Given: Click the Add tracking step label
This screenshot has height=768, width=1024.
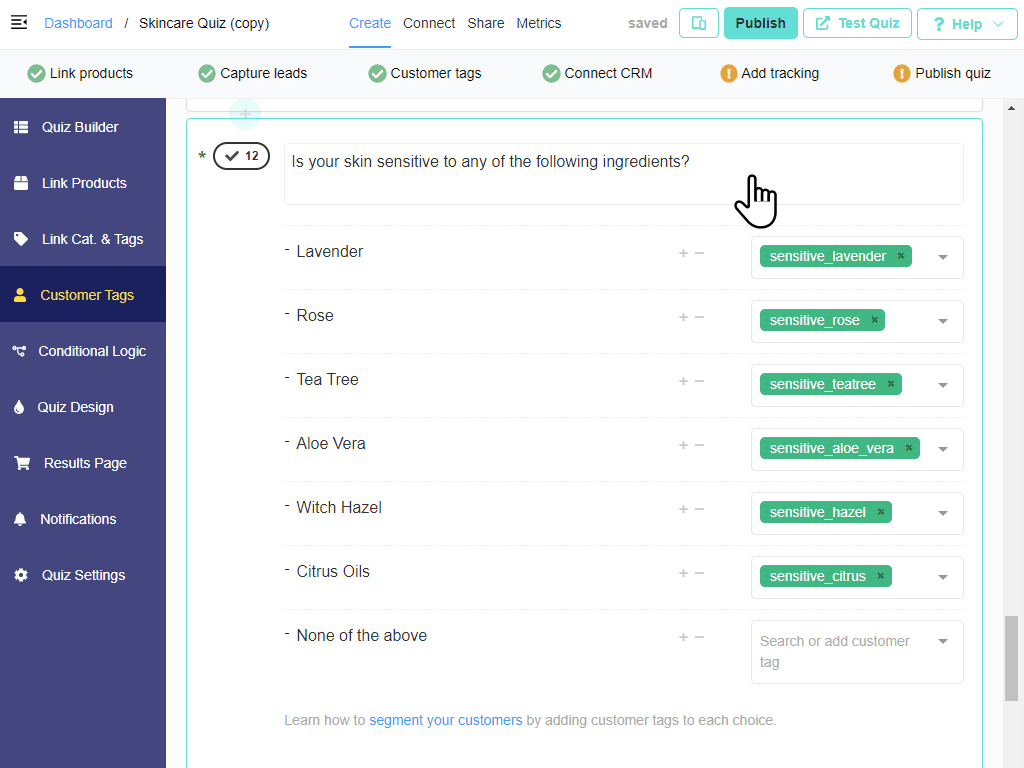Looking at the screenshot, I should pyautogui.click(x=780, y=74).
